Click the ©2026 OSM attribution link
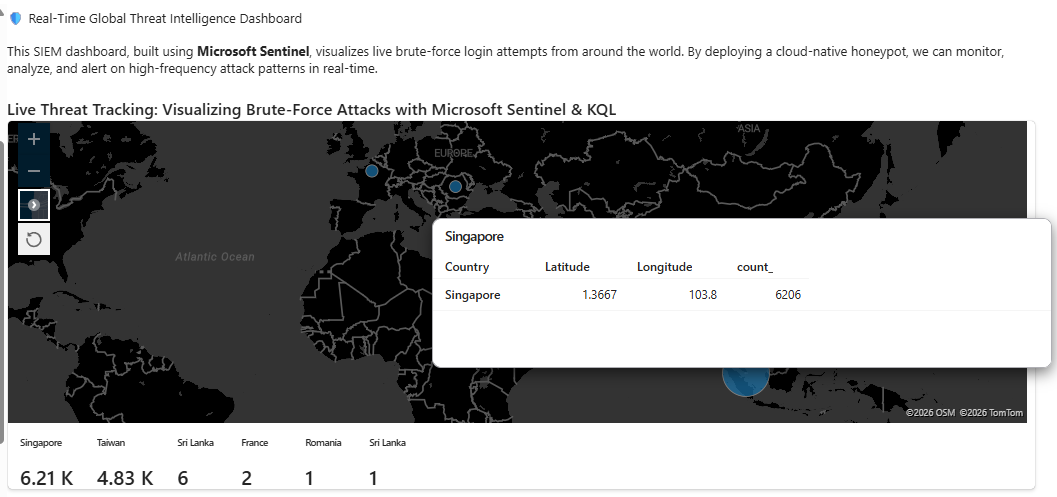 tap(930, 413)
